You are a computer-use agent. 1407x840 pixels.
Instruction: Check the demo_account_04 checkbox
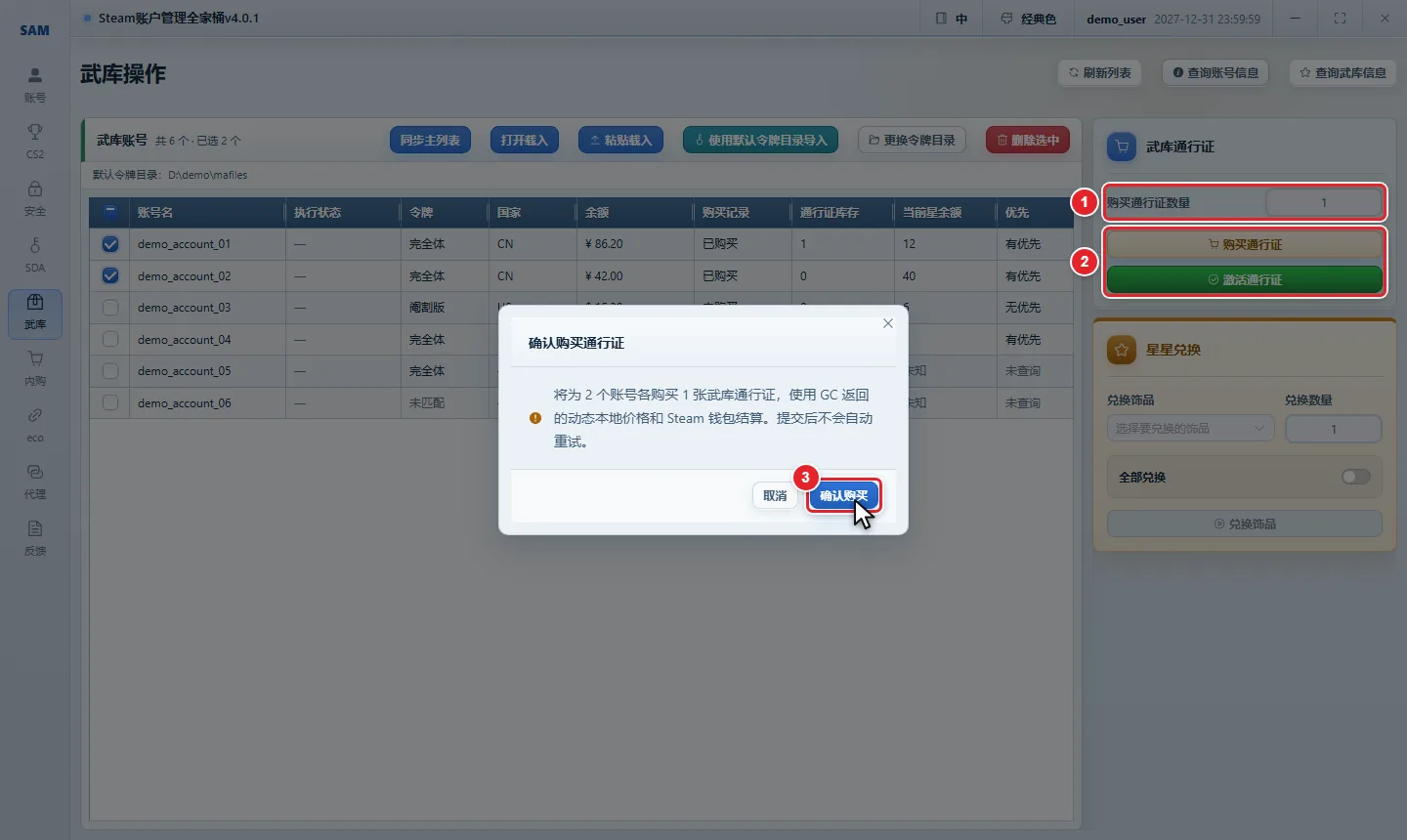pos(110,339)
